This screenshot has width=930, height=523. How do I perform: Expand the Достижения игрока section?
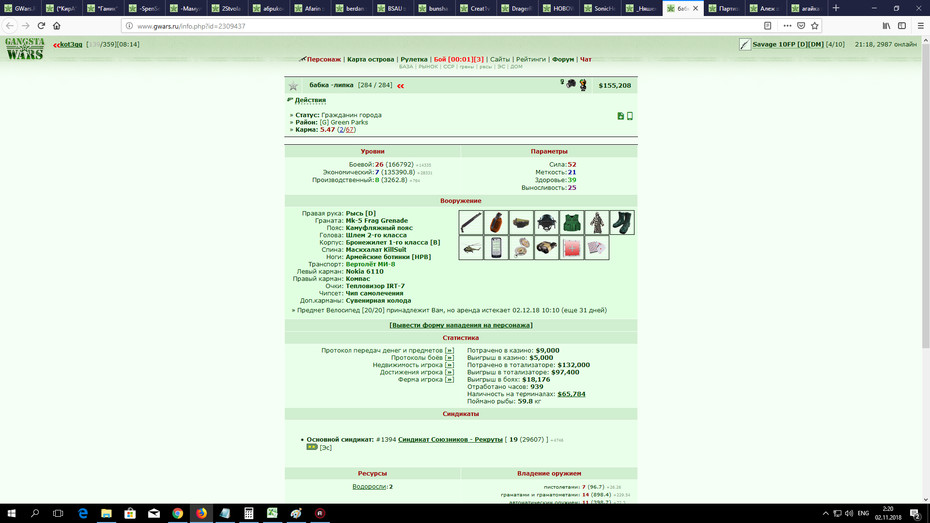450,372
